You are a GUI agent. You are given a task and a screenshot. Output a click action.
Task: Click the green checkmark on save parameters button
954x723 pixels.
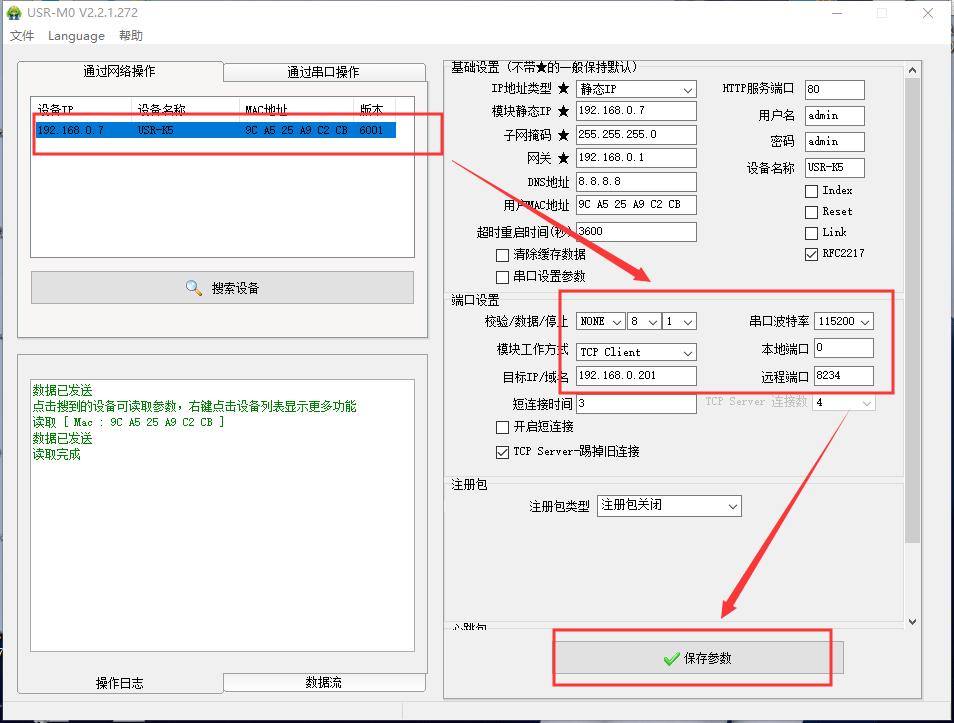point(671,658)
